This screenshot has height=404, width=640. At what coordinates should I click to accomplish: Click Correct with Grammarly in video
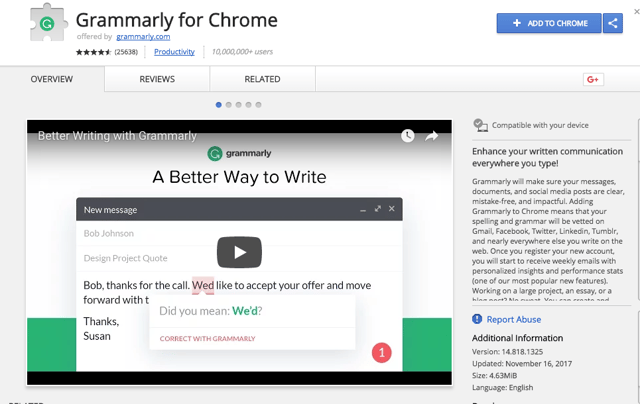[207, 339]
